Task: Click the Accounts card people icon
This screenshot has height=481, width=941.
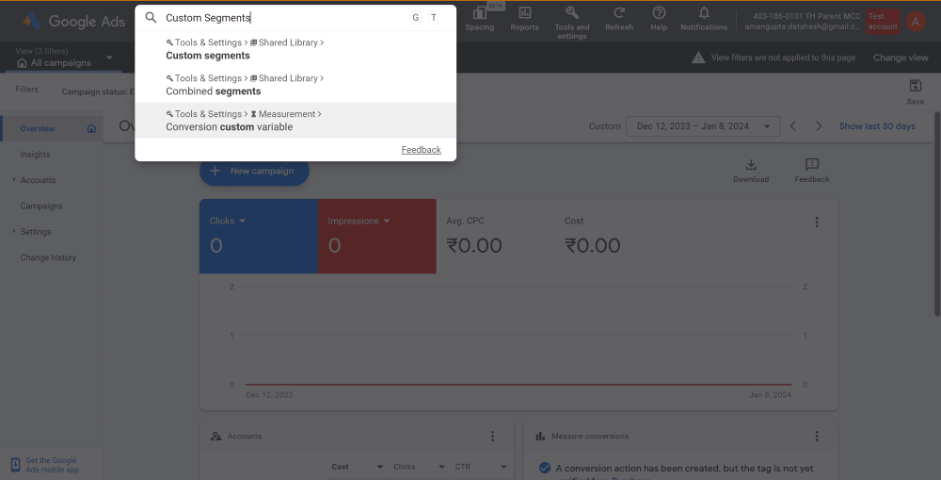Action: click(216, 436)
